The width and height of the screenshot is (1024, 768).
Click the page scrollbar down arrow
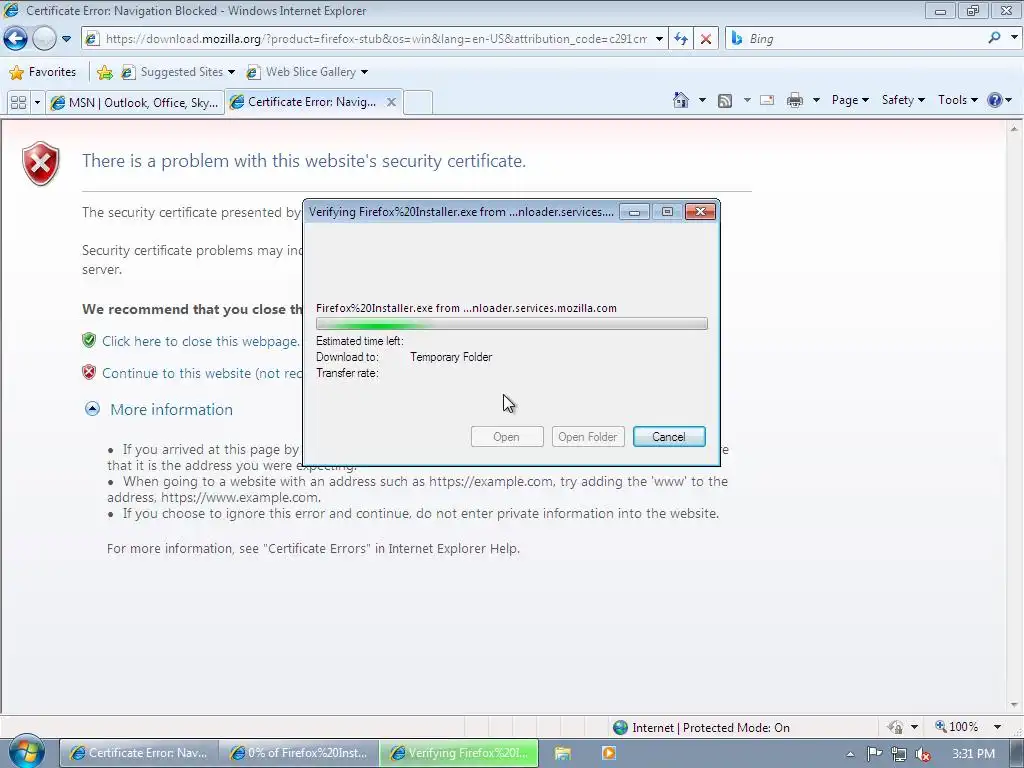[1014, 705]
